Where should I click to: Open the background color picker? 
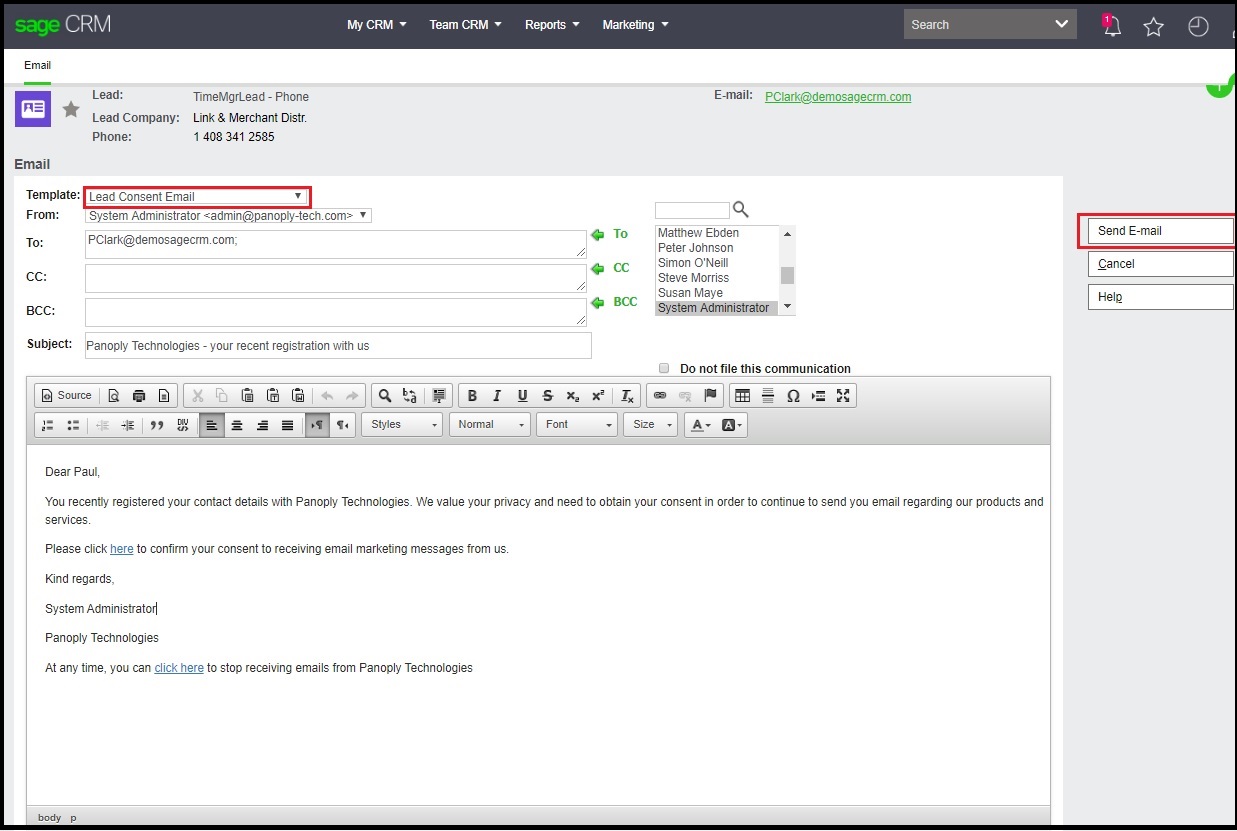pos(731,425)
